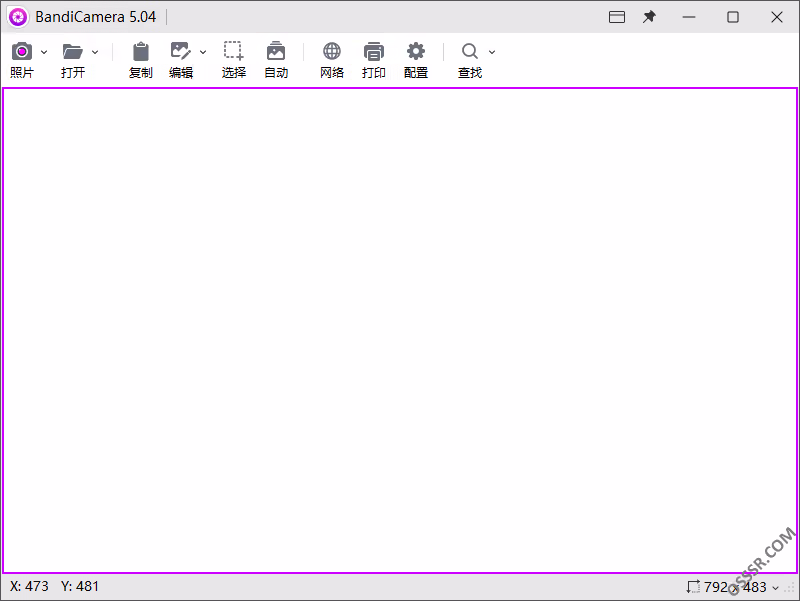Viewport: 800px width, 601px height.
Task: Pin the window always on top
Action: tap(649, 17)
